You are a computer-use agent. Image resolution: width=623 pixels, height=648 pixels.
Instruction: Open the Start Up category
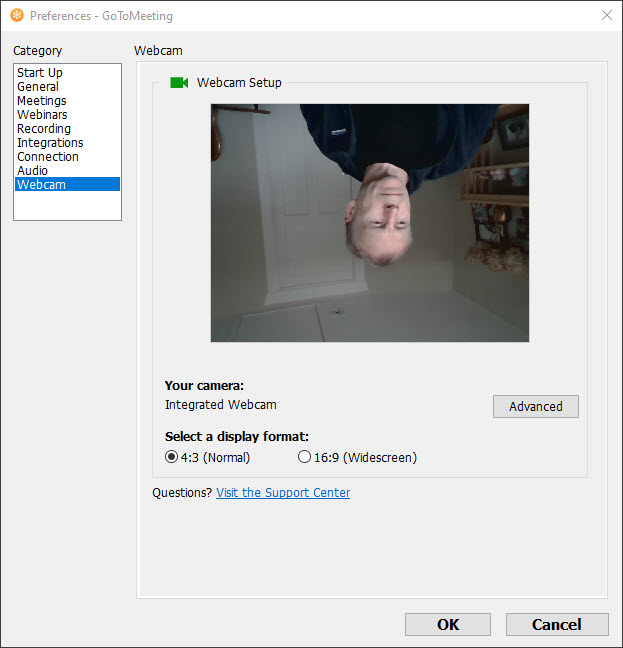coord(40,73)
